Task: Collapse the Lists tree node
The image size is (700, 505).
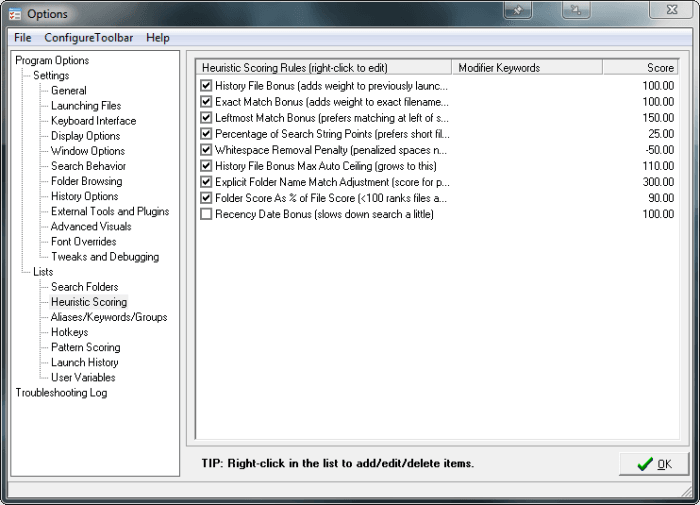Action: [43, 272]
